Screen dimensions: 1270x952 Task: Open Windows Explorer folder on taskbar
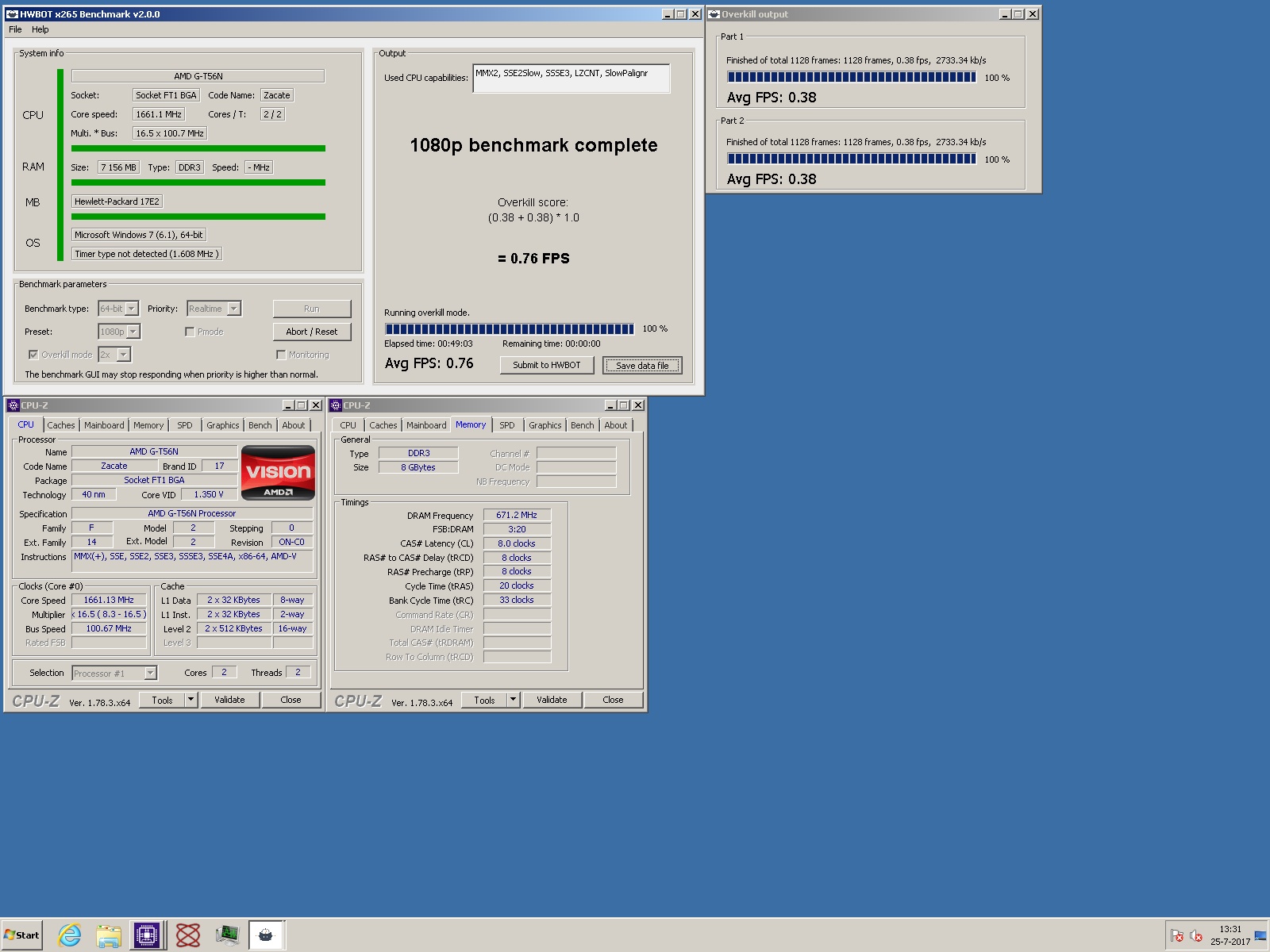pyautogui.click(x=109, y=935)
